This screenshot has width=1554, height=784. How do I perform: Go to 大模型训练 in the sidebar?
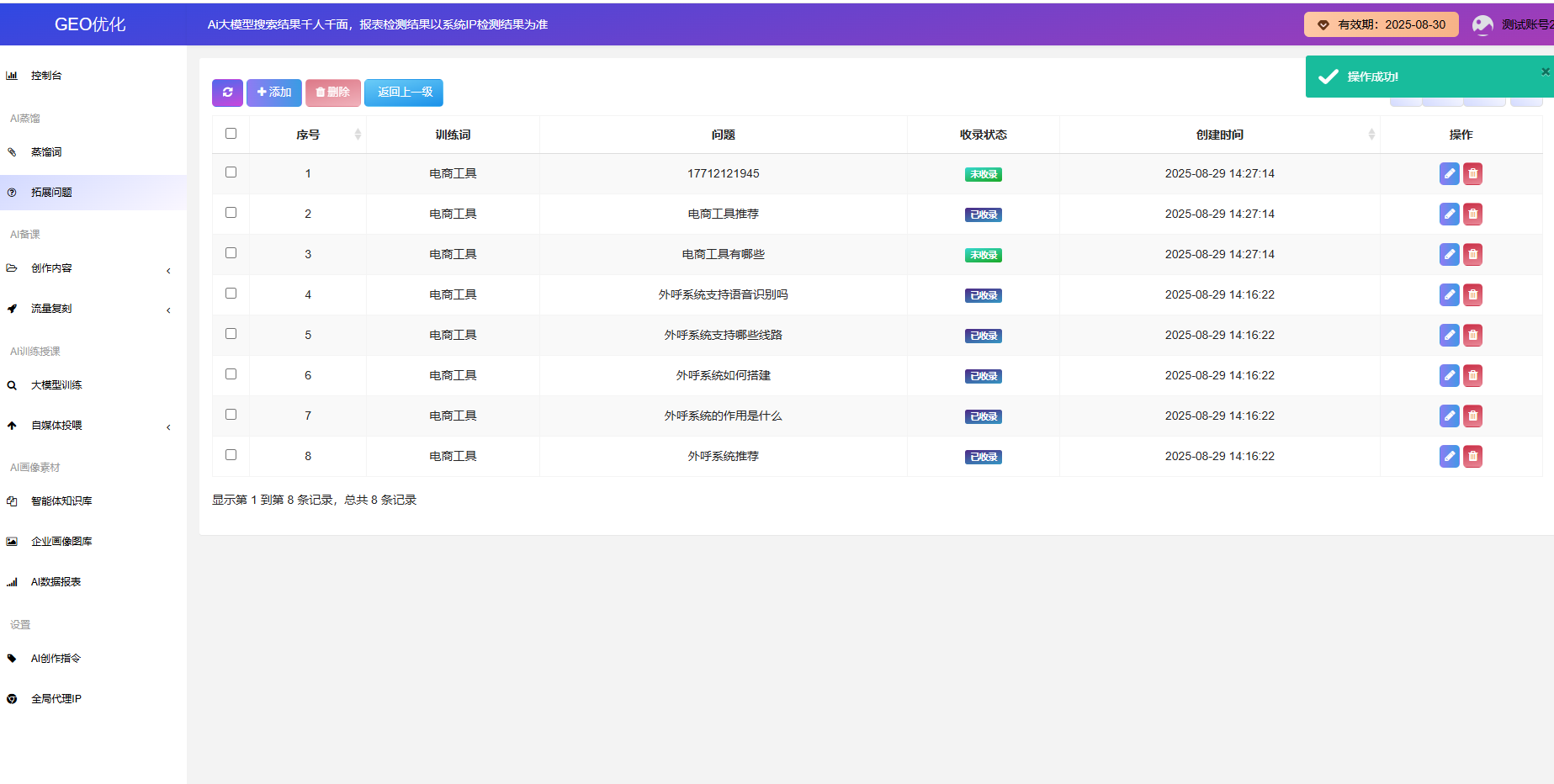click(56, 385)
